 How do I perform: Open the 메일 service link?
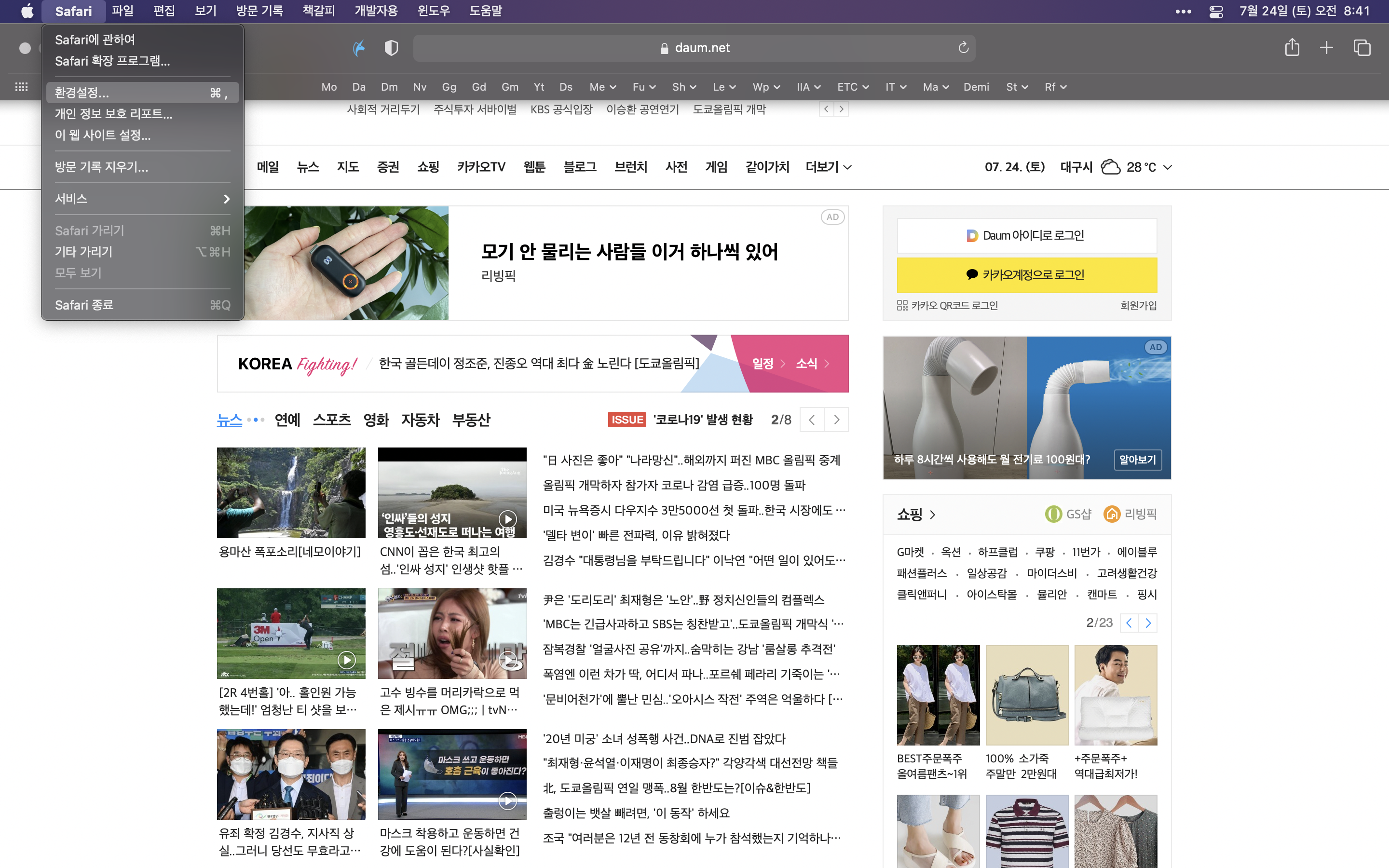(268, 167)
